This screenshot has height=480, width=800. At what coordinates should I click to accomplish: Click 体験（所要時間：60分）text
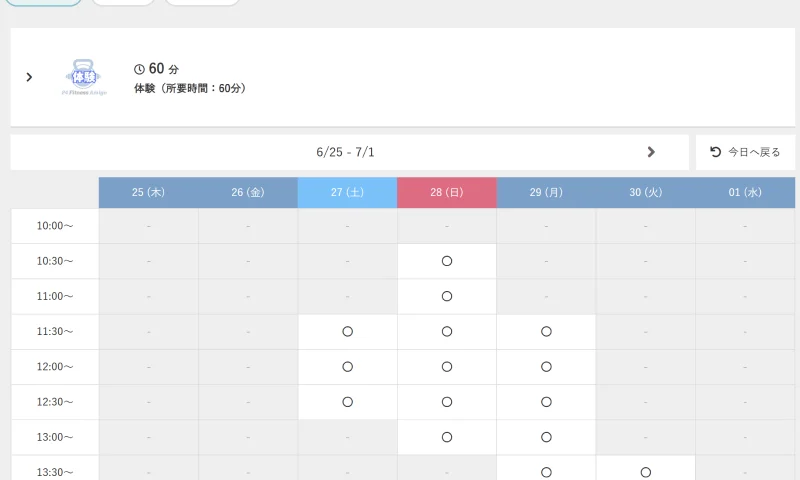(192, 88)
